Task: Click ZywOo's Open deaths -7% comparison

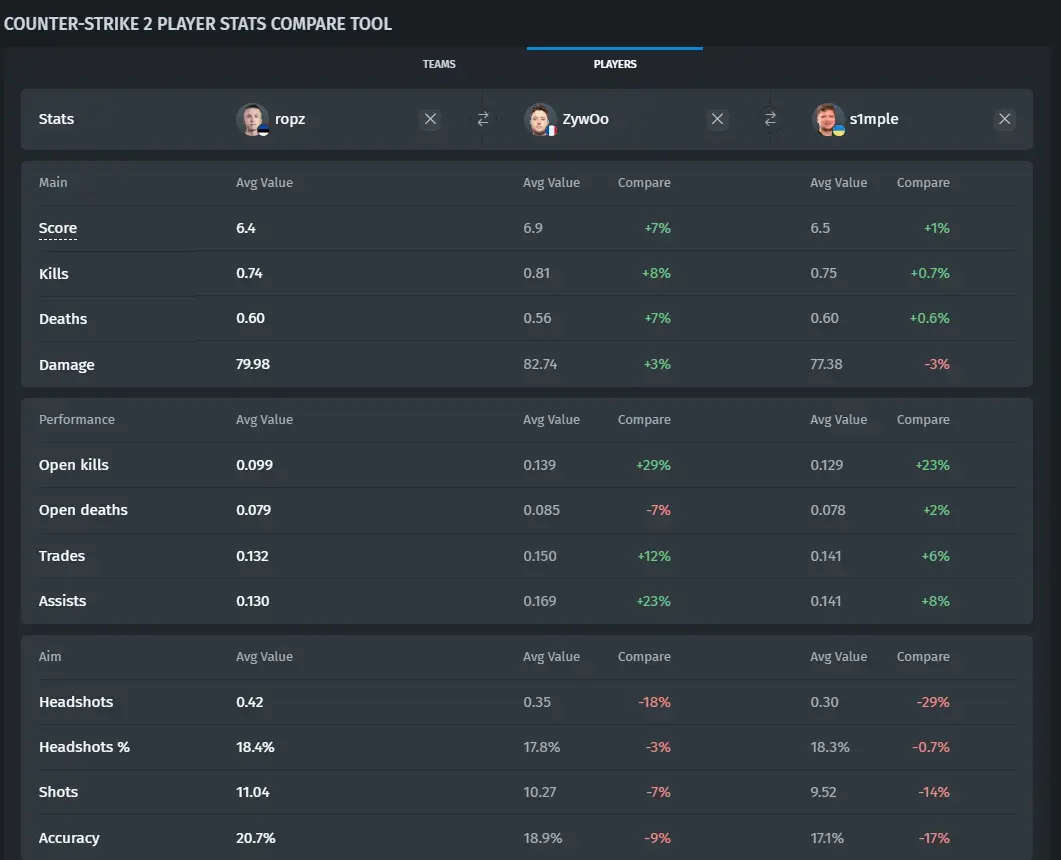Action: [x=658, y=510]
